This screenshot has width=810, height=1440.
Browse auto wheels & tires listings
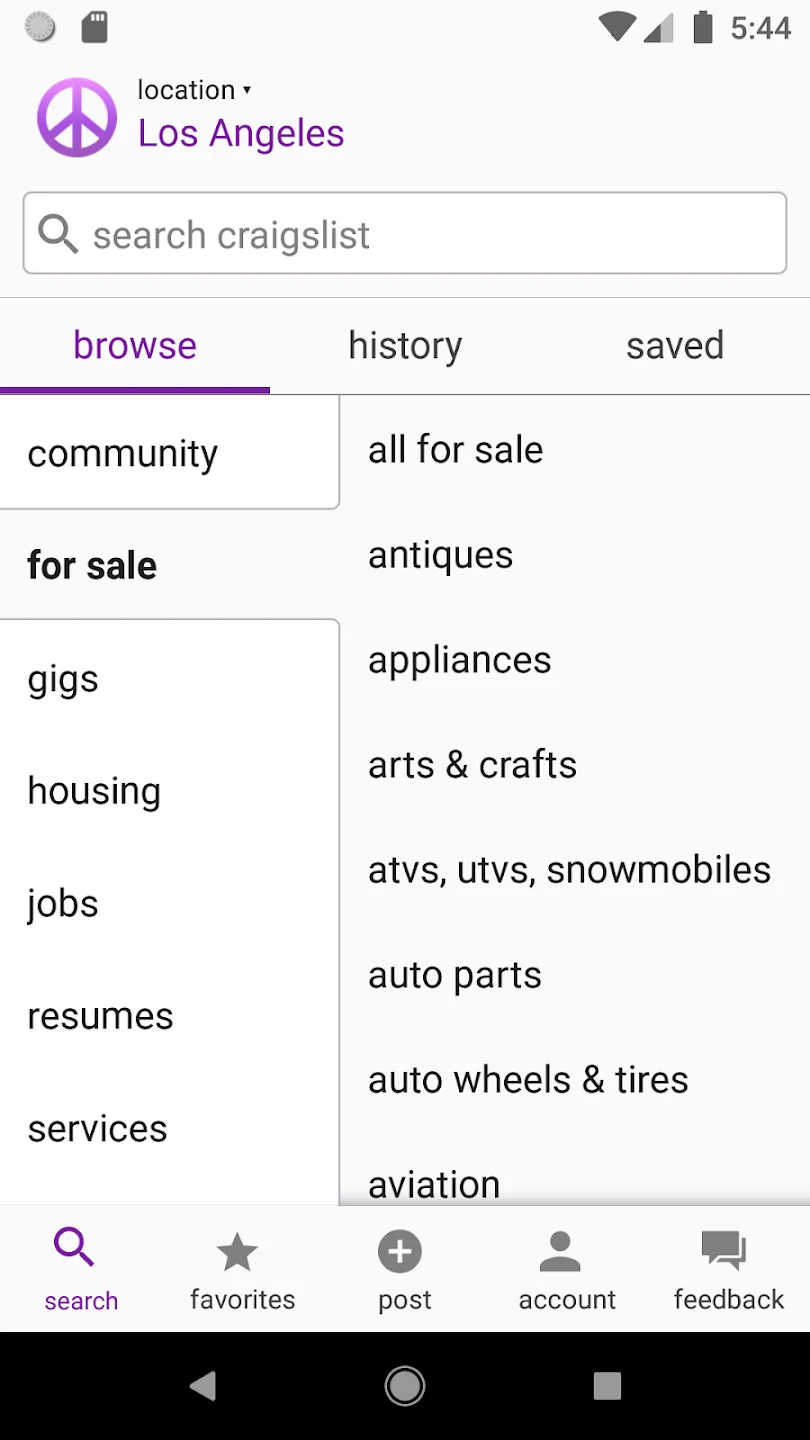[x=528, y=1080]
